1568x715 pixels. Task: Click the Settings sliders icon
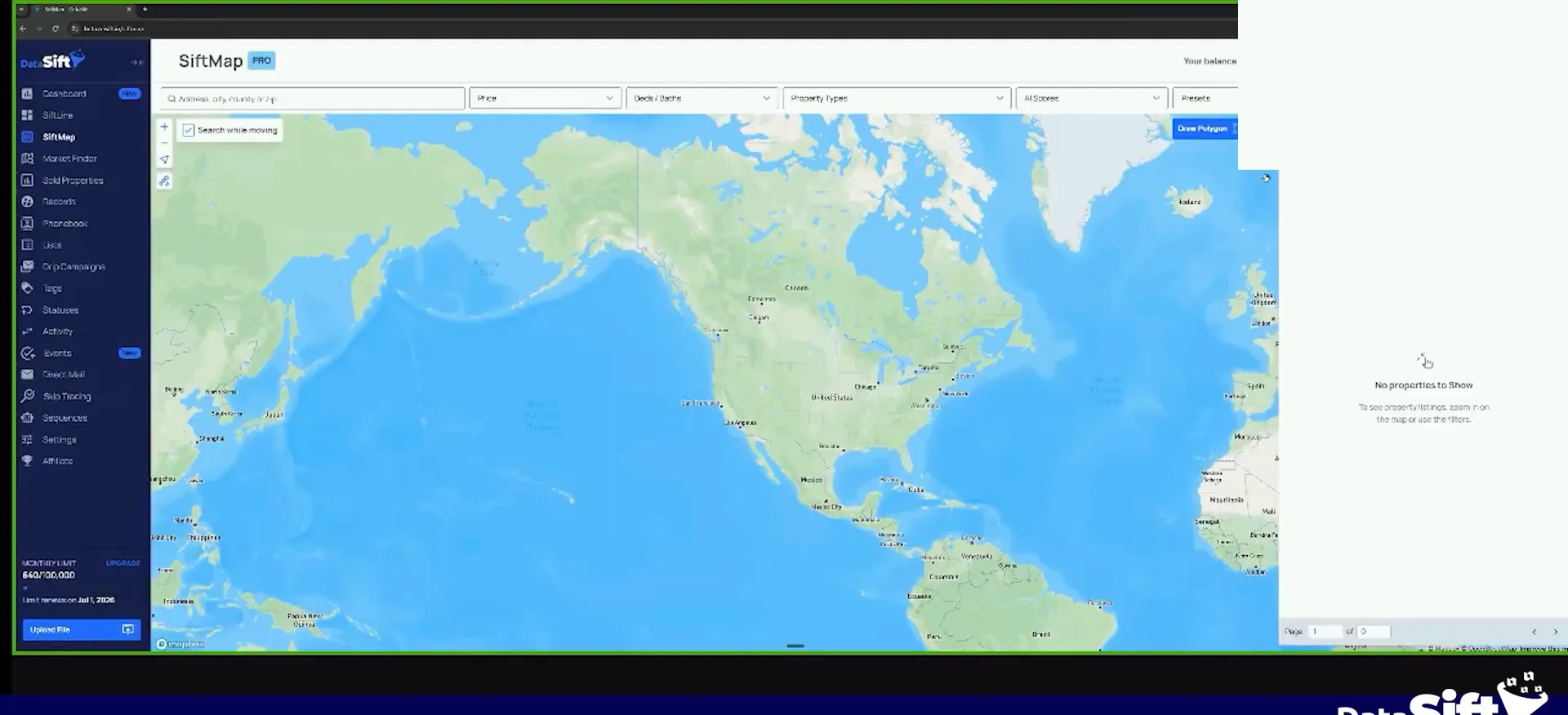(27, 439)
